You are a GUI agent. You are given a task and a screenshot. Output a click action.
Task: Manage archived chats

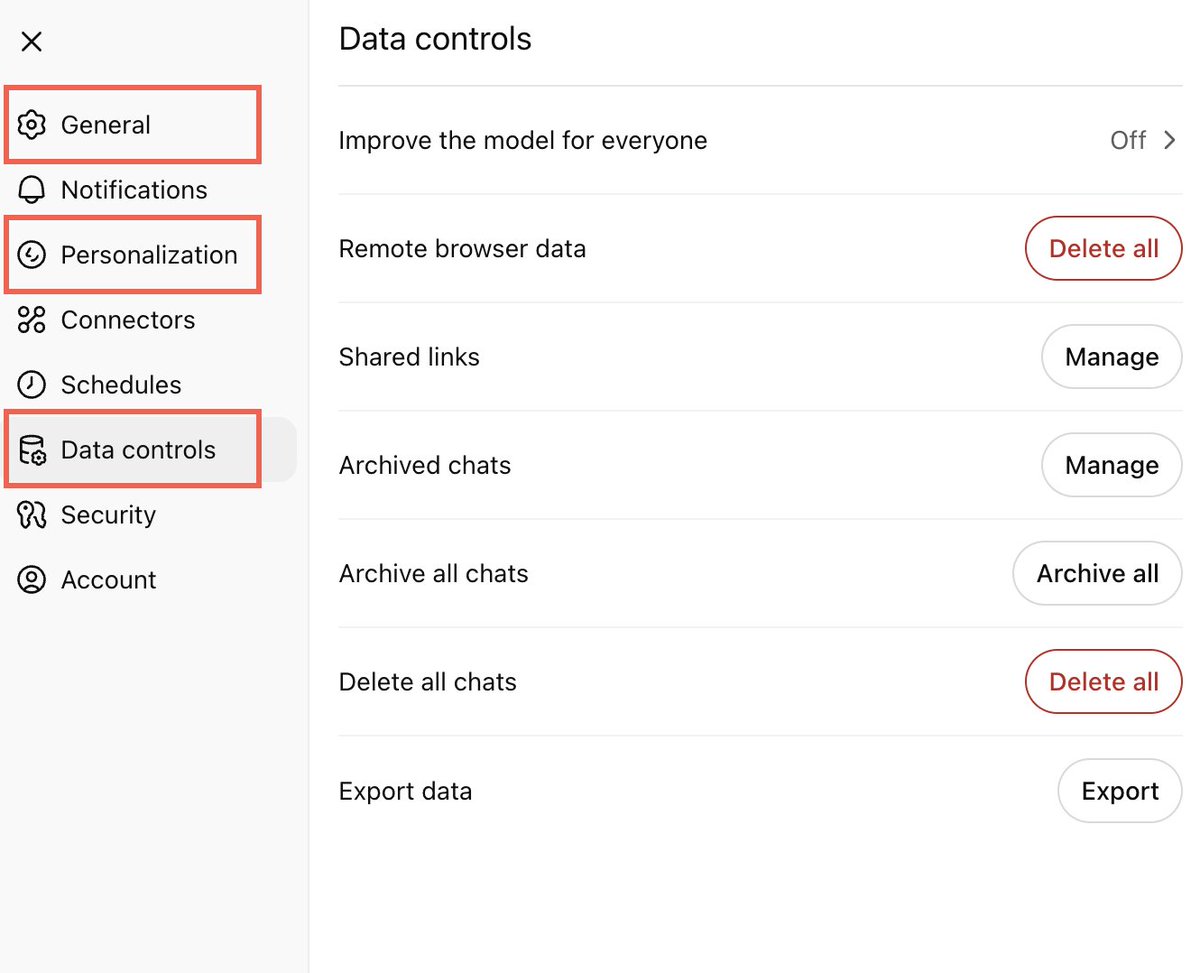1111,465
